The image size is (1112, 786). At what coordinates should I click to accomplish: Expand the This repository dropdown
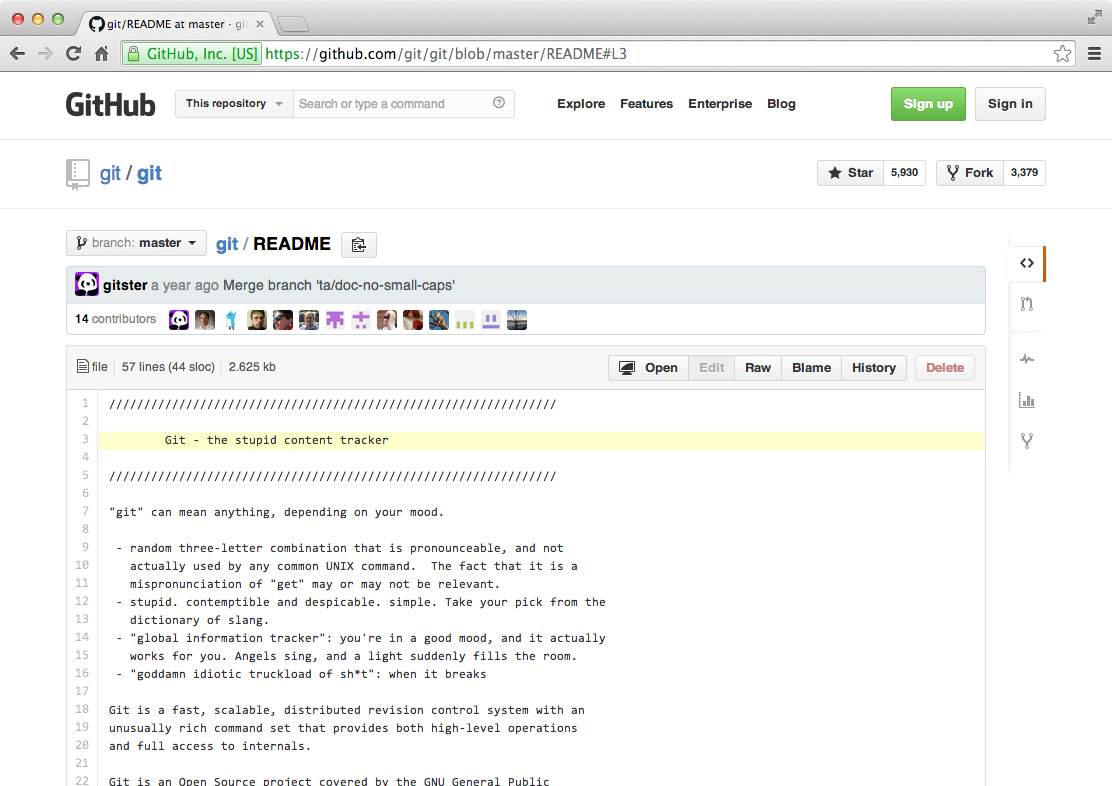click(x=234, y=104)
